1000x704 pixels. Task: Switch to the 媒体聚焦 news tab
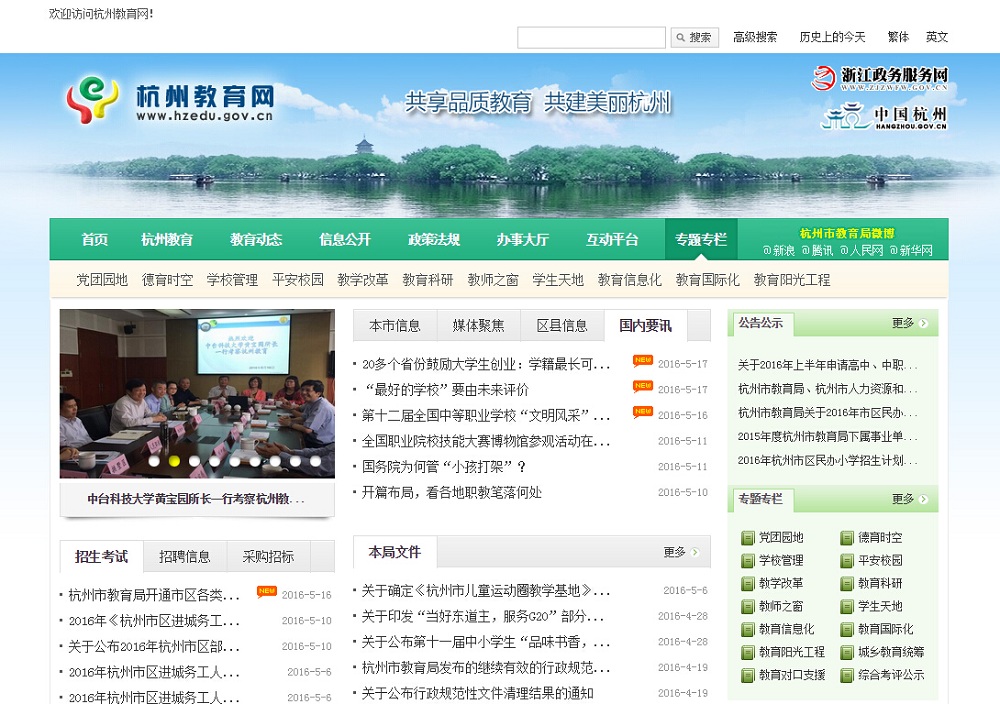478,325
